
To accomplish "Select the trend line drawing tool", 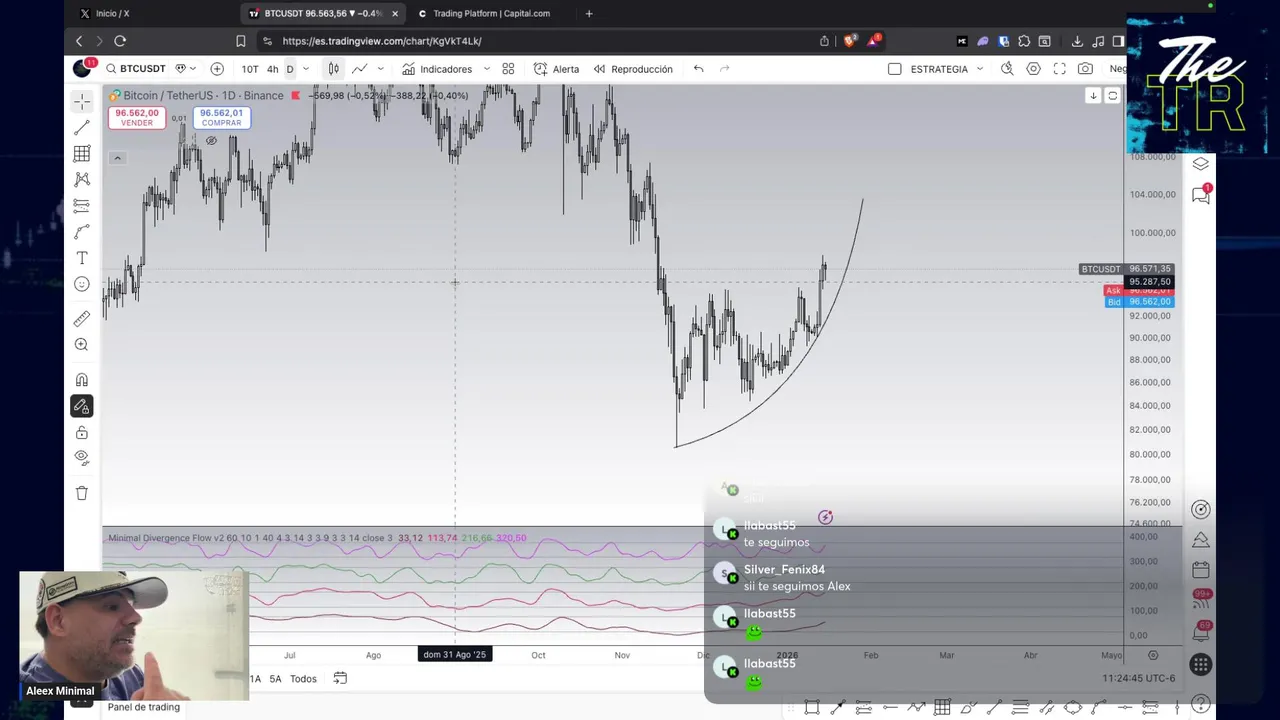I will click(82, 127).
